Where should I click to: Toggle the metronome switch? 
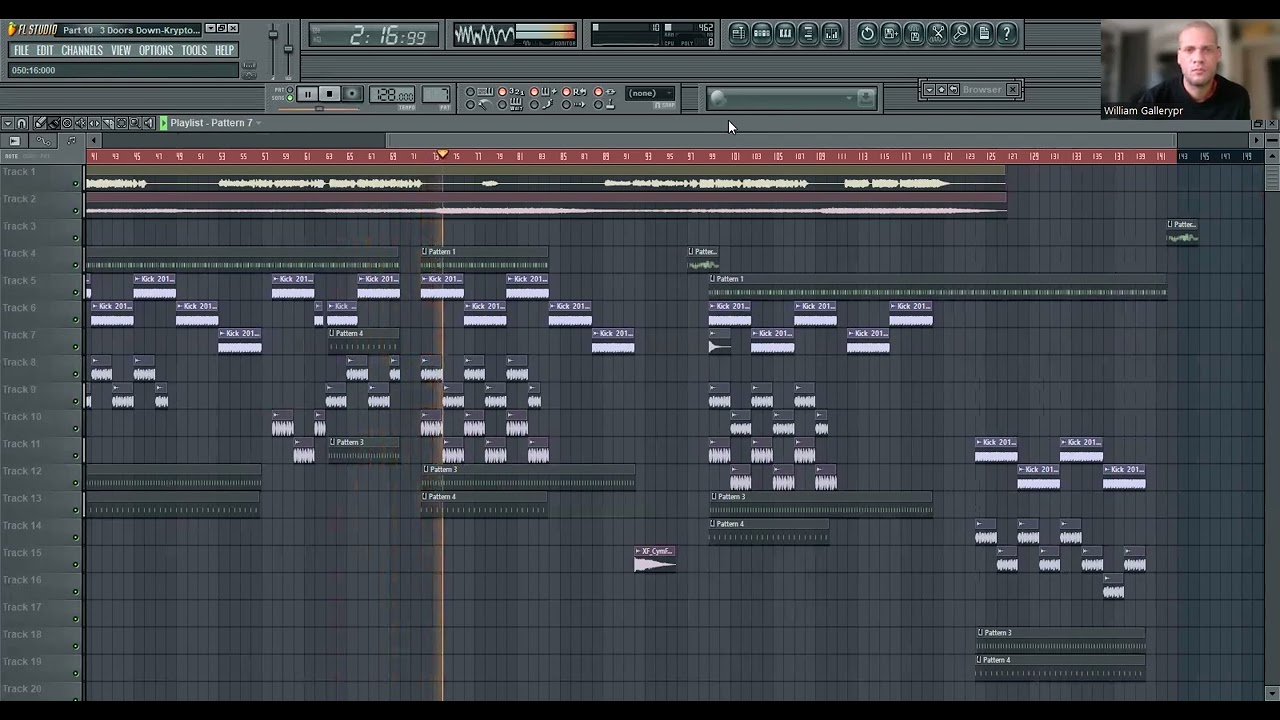[x=470, y=104]
